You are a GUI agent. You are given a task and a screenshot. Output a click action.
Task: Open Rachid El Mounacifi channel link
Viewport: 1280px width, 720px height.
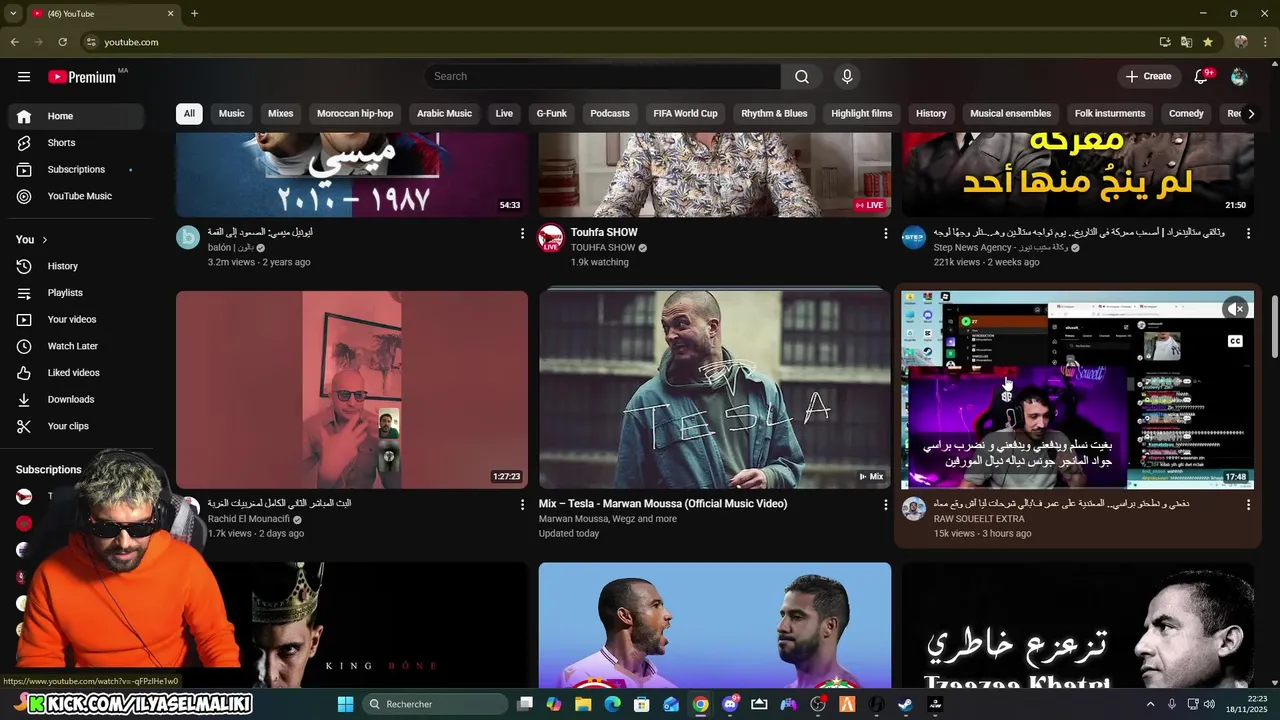(249, 519)
